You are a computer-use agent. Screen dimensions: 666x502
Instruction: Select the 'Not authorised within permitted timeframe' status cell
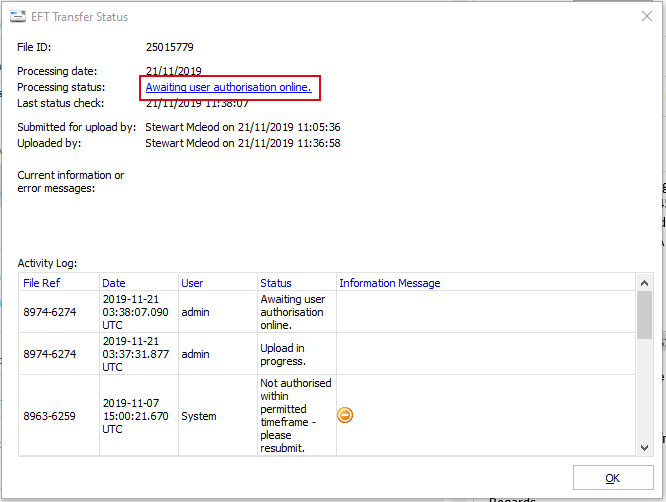tap(296, 415)
